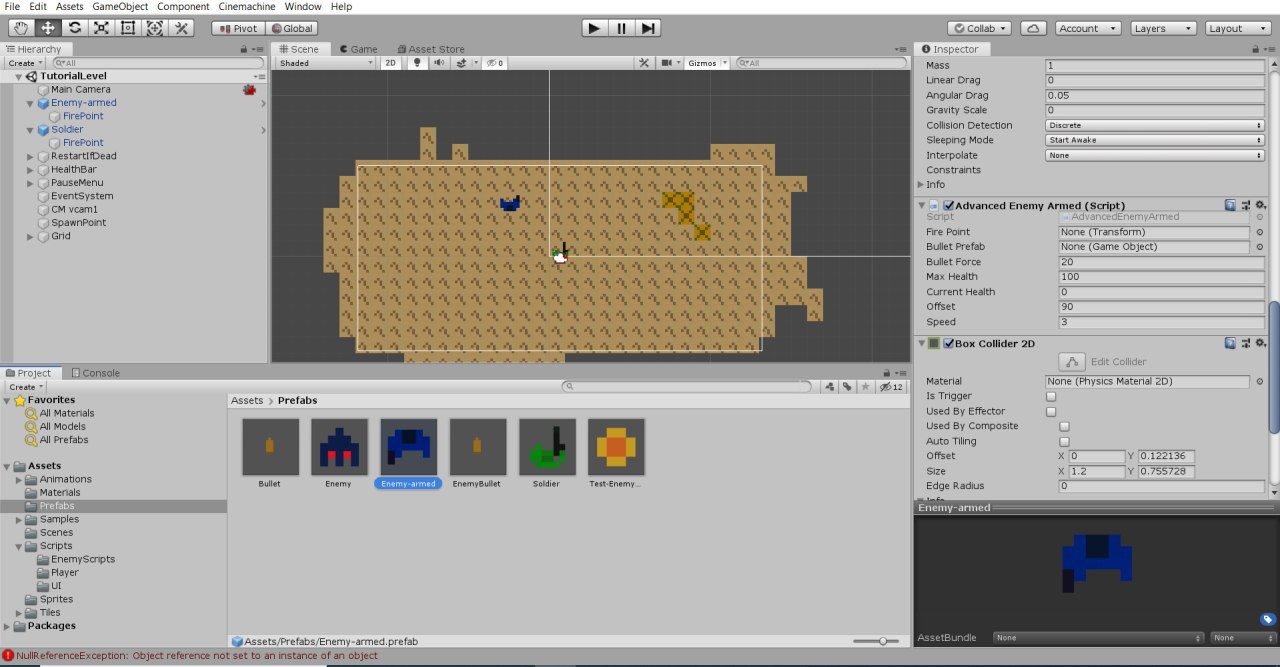Select the Hand tool in the toolbar

click(19, 28)
